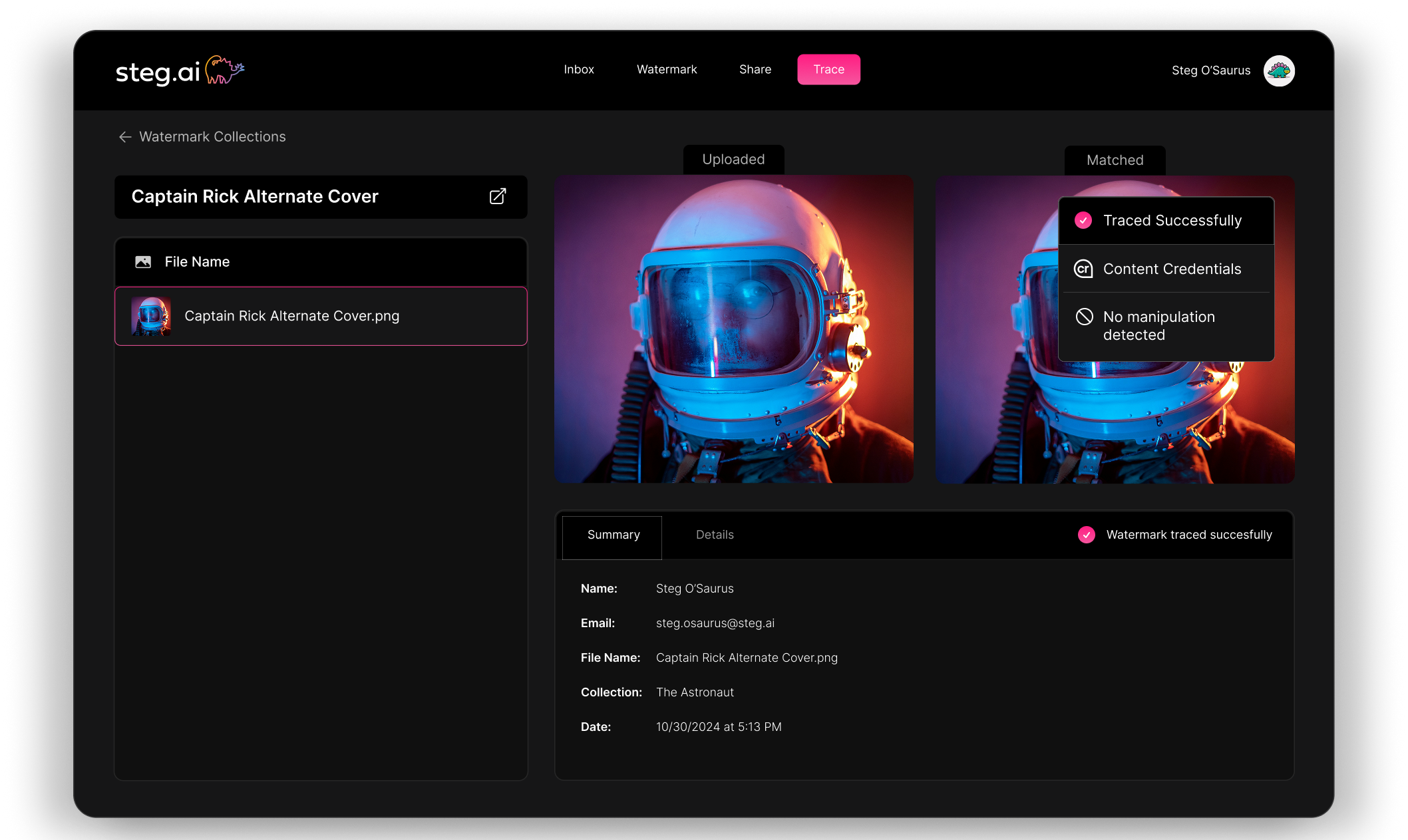Click the pink Trace button

coord(828,70)
